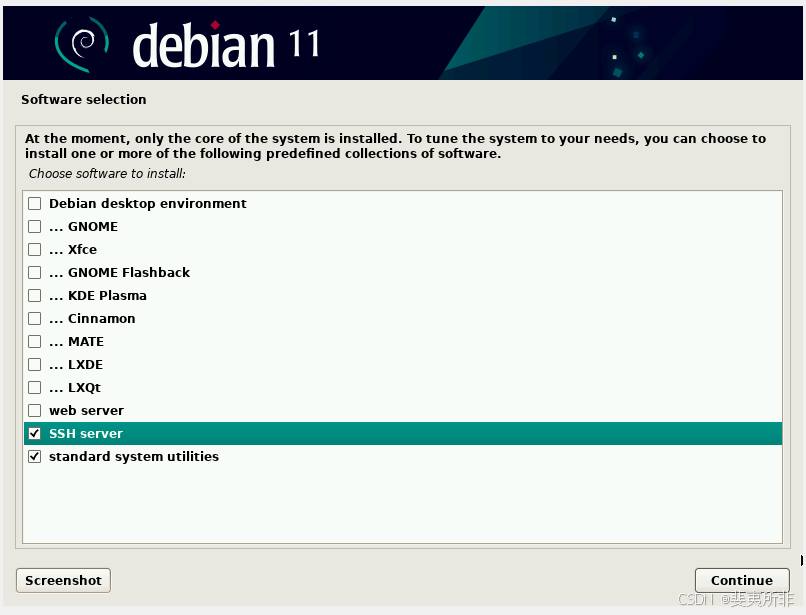Click the highlighted 'SSH server' row text

pos(86,433)
